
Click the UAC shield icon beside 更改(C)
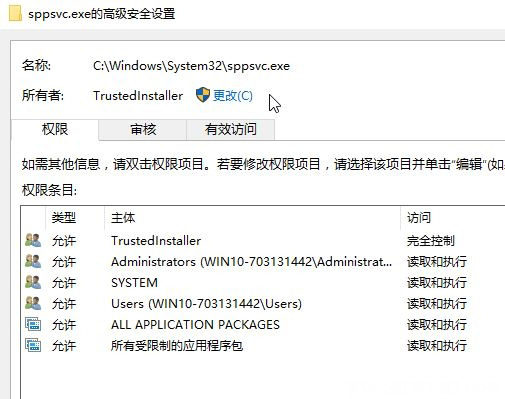[x=203, y=95]
